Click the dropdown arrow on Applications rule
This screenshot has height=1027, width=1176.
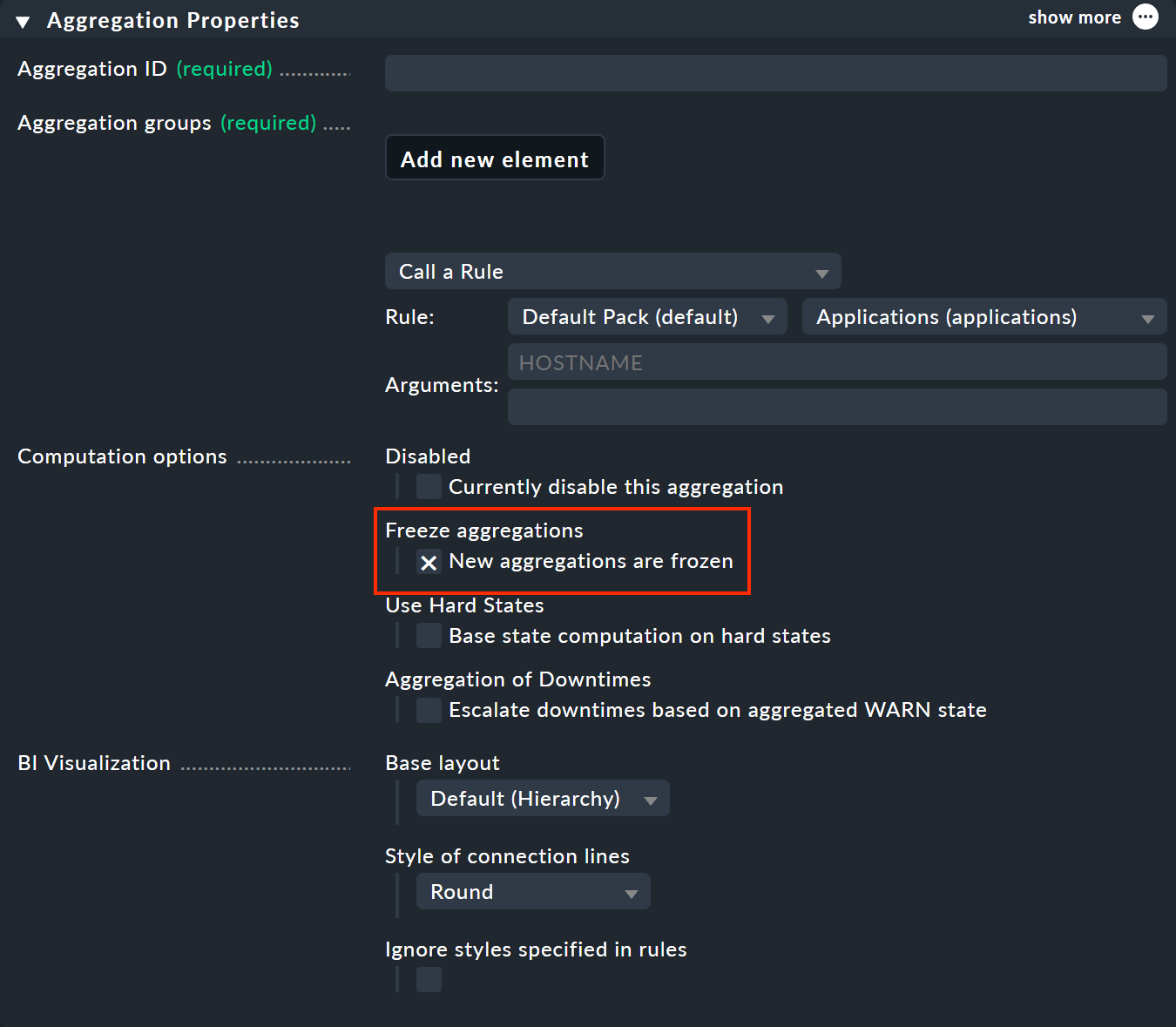click(x=1147, y=316)
